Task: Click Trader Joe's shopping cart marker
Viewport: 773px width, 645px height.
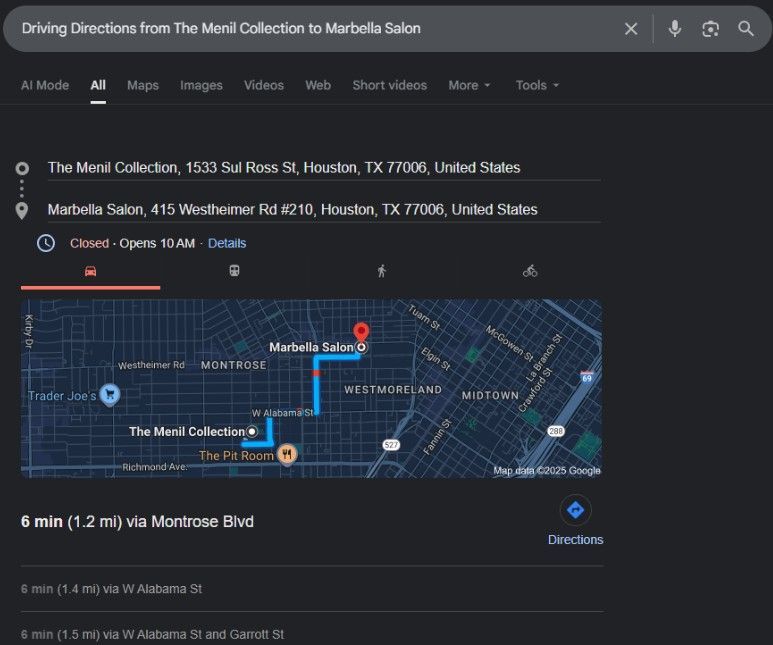Action: click(110, 395)
